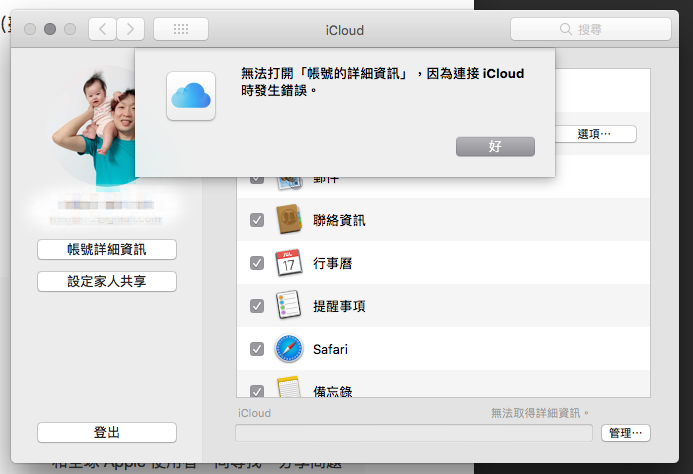
Task: Click the 帳號詳細資訊 button
Action: [107, 249]
